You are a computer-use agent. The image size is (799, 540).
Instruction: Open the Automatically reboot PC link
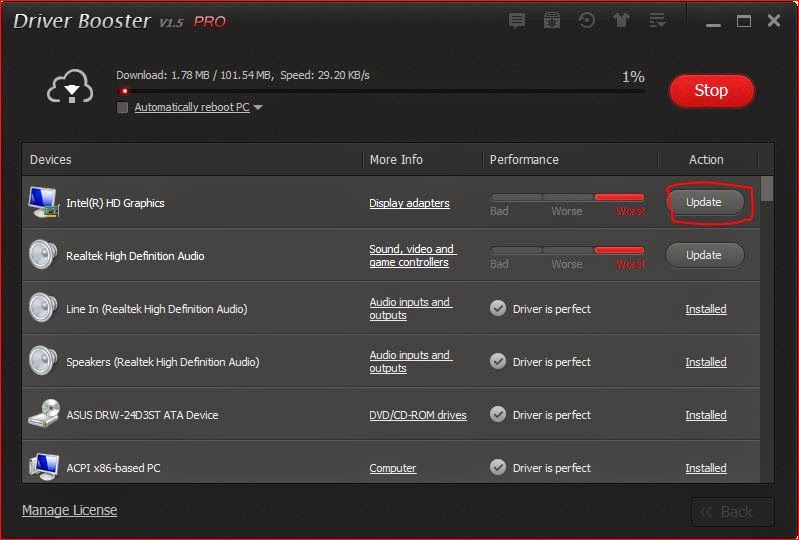click(x=192, y=107)
